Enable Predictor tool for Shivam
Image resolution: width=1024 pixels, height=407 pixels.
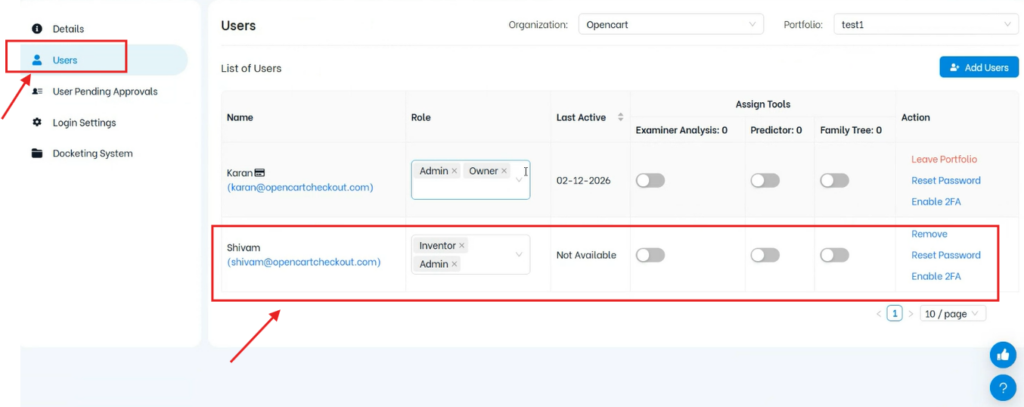point(765,255)
